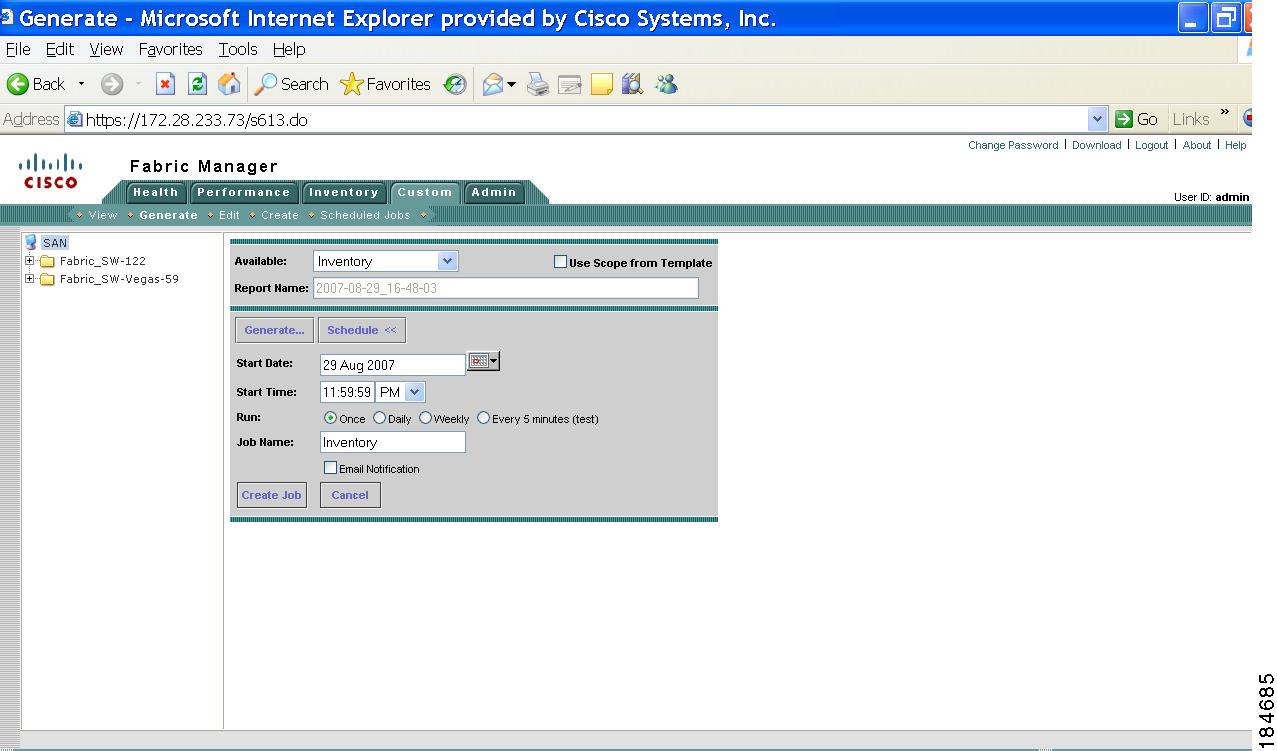Open the Edit menu
The height and width of the screenshot is (751, 1277).
pos(60,49)
